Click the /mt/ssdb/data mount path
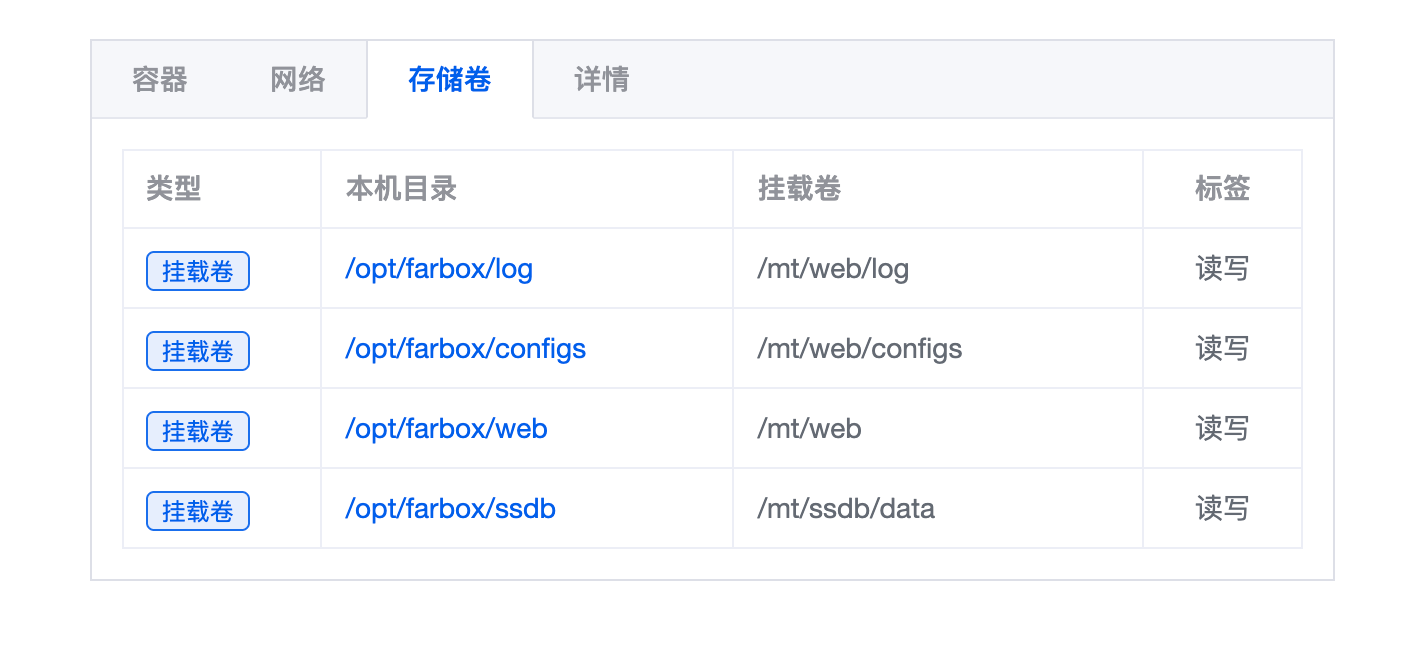This screenshot has width=1426, height=672. (846, 509)
